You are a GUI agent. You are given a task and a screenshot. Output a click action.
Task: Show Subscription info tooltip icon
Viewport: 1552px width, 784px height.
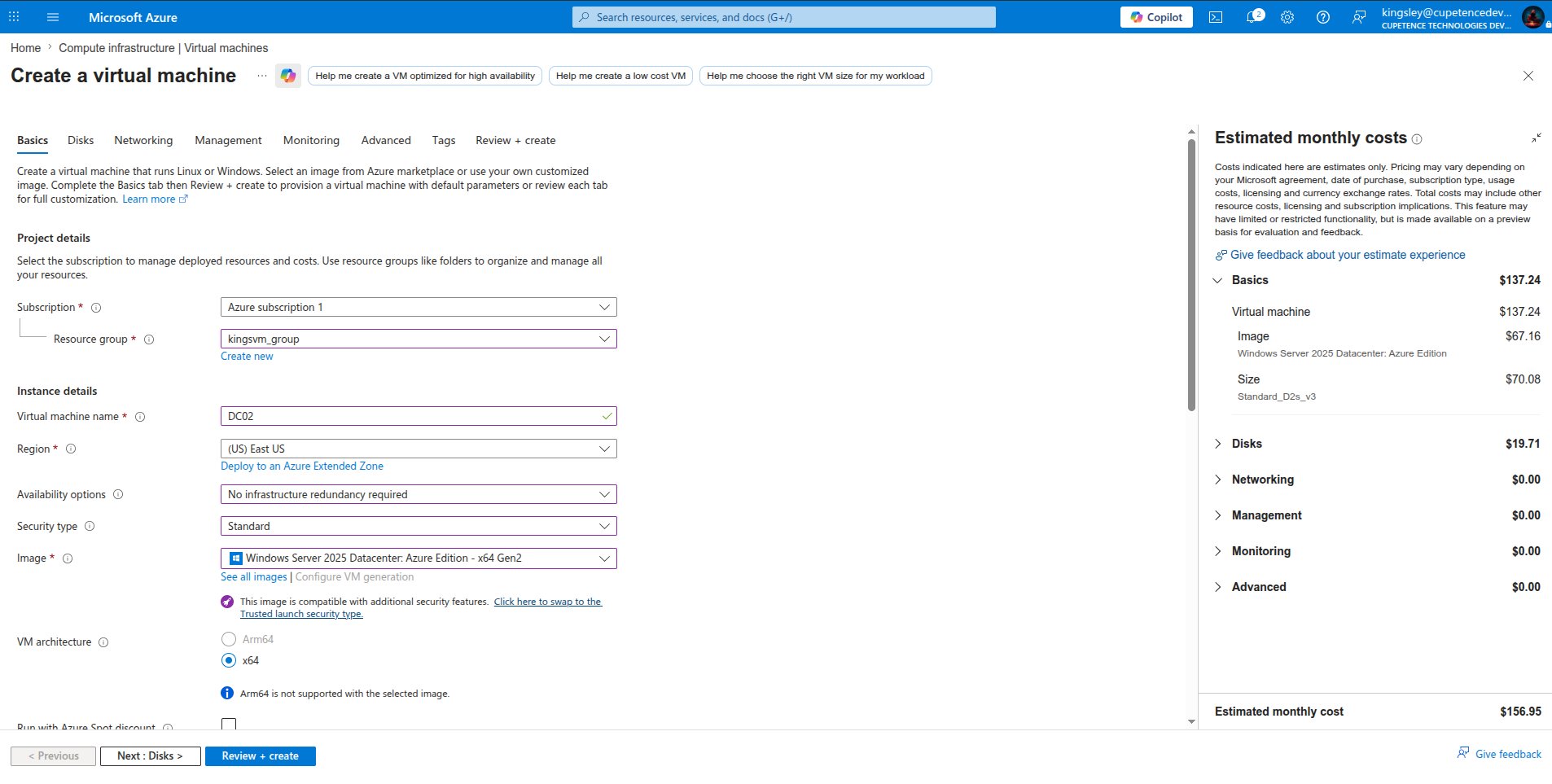96,308
